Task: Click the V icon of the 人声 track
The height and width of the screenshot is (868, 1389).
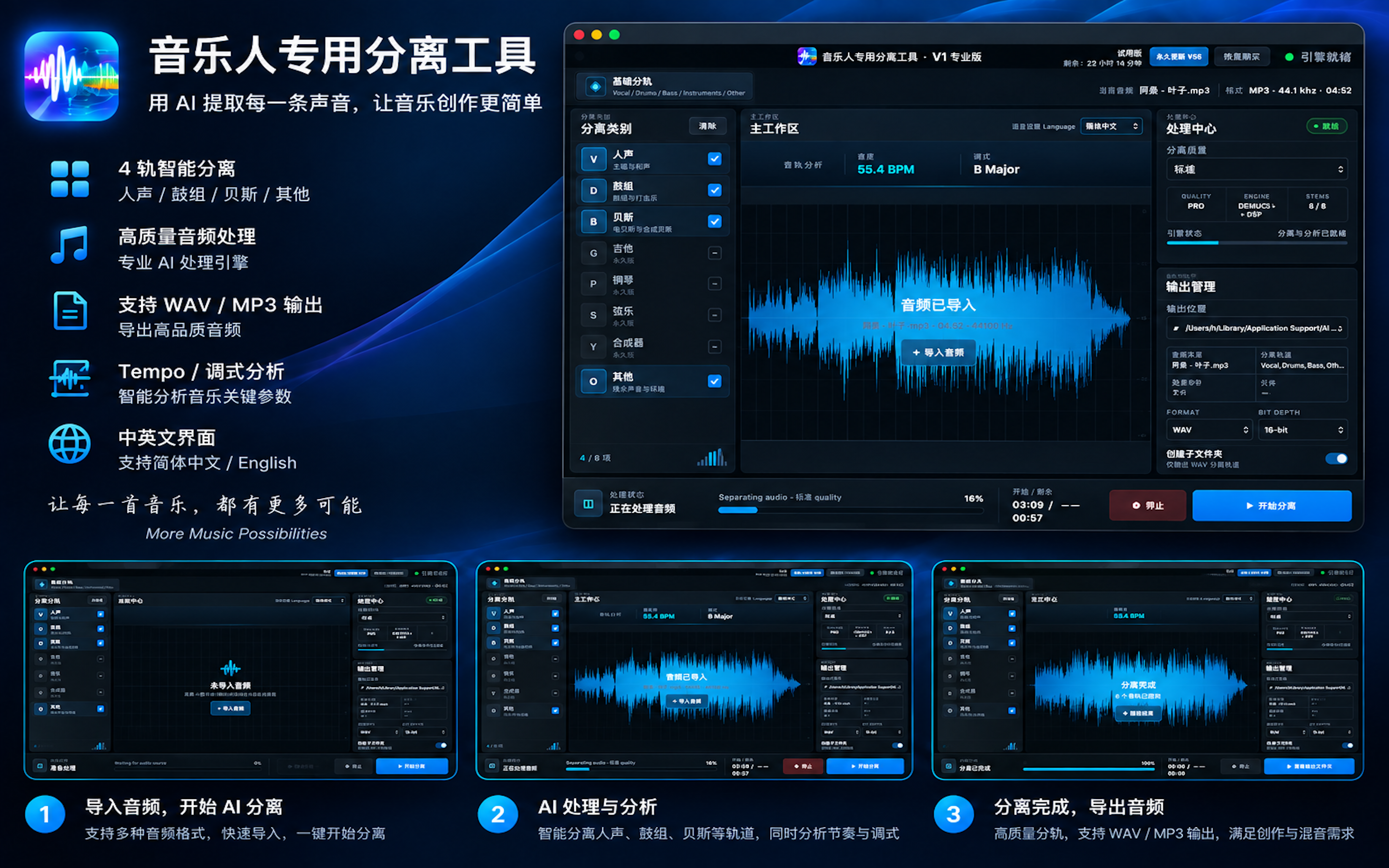Action: pyautogui.click(x=594, y=159)
